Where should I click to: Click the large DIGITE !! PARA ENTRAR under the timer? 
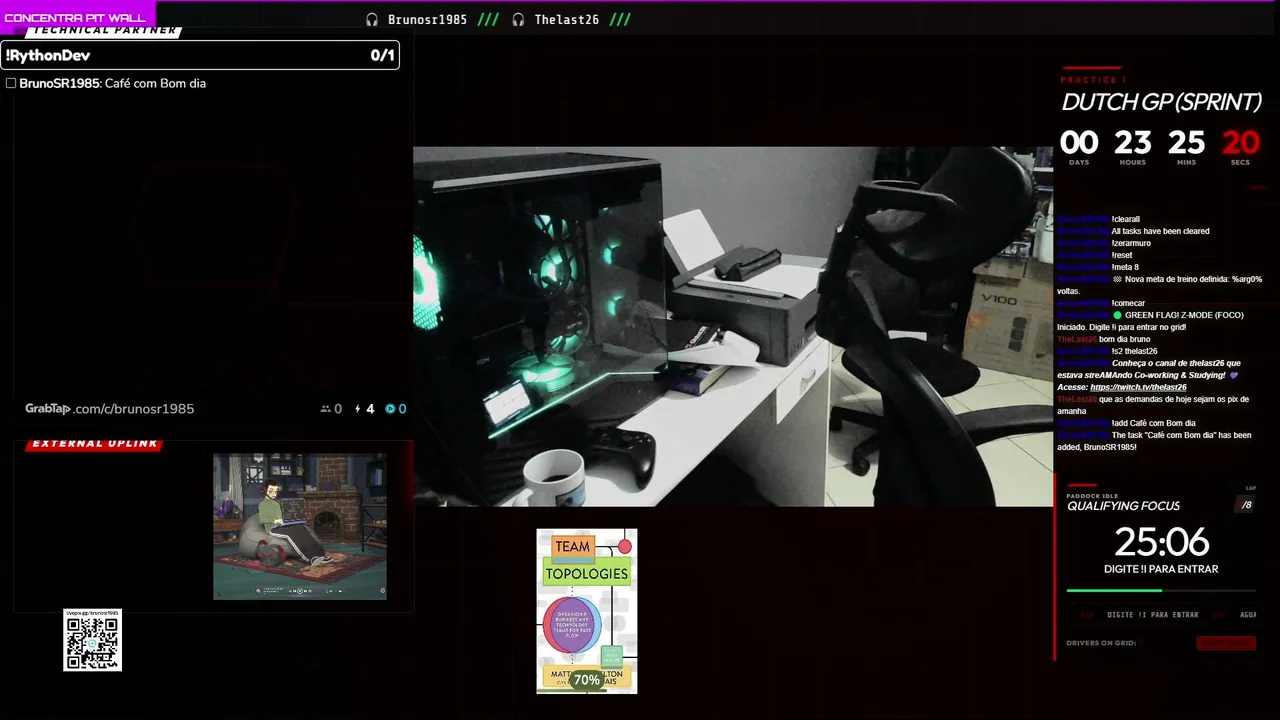[1161, 569]
